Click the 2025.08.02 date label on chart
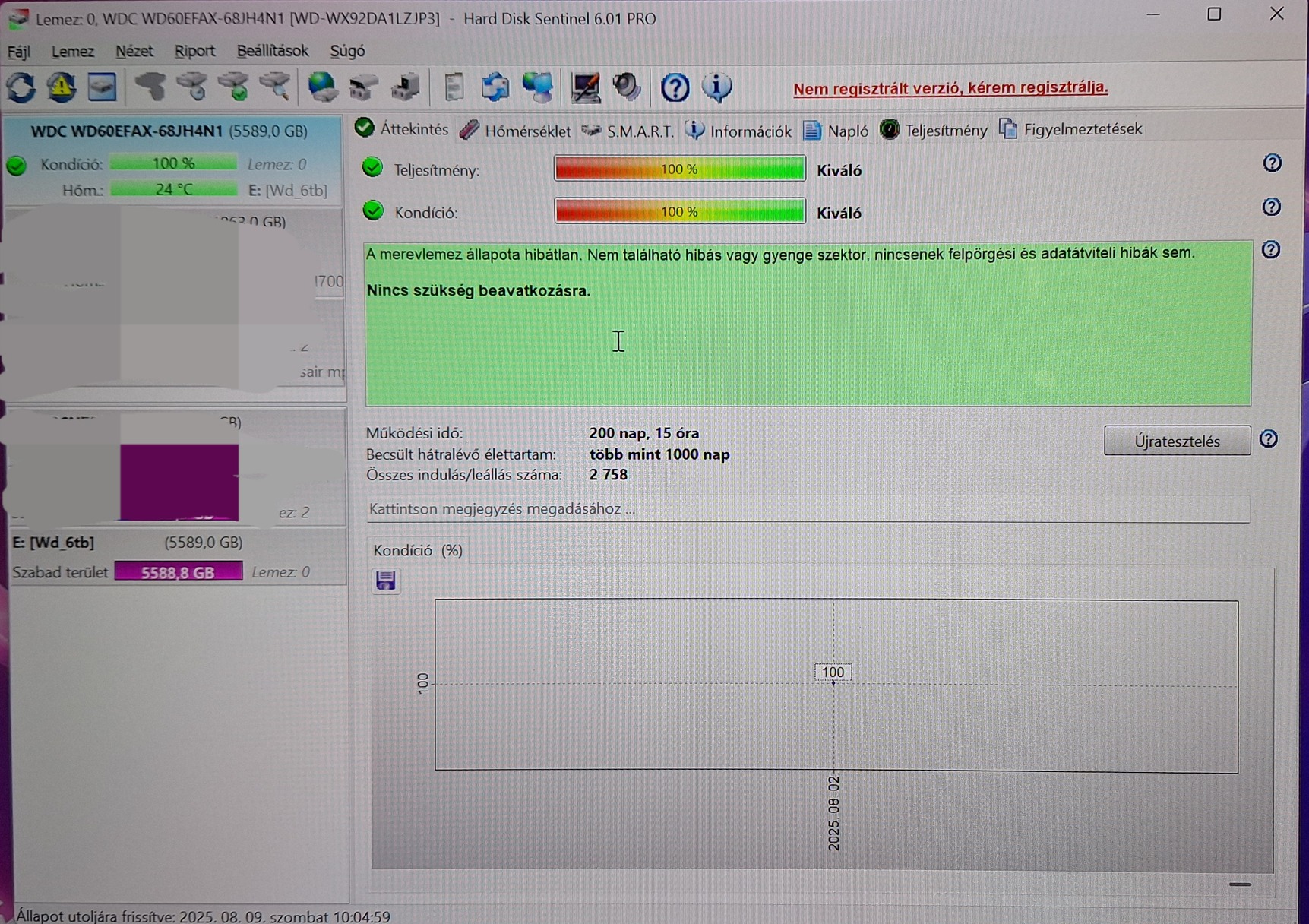The height and width of the screenshot is (924, 1309). (834, 813)
